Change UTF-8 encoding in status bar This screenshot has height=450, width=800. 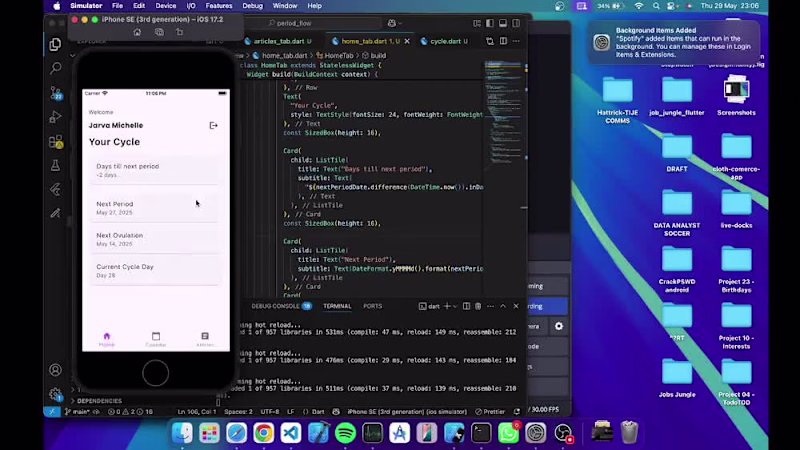tap(270, 412)
